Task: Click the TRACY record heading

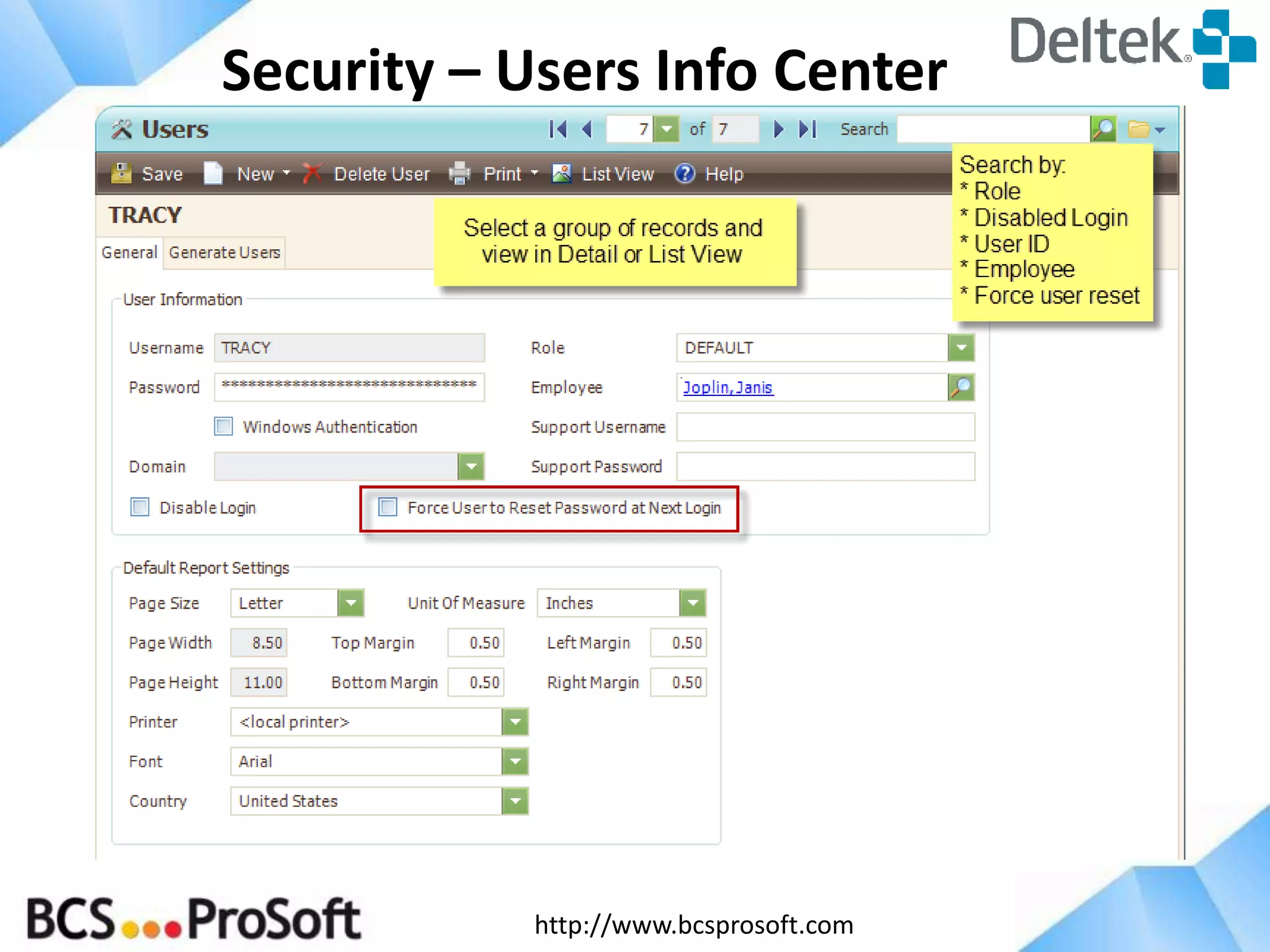Action: click(x=145, y=215)
